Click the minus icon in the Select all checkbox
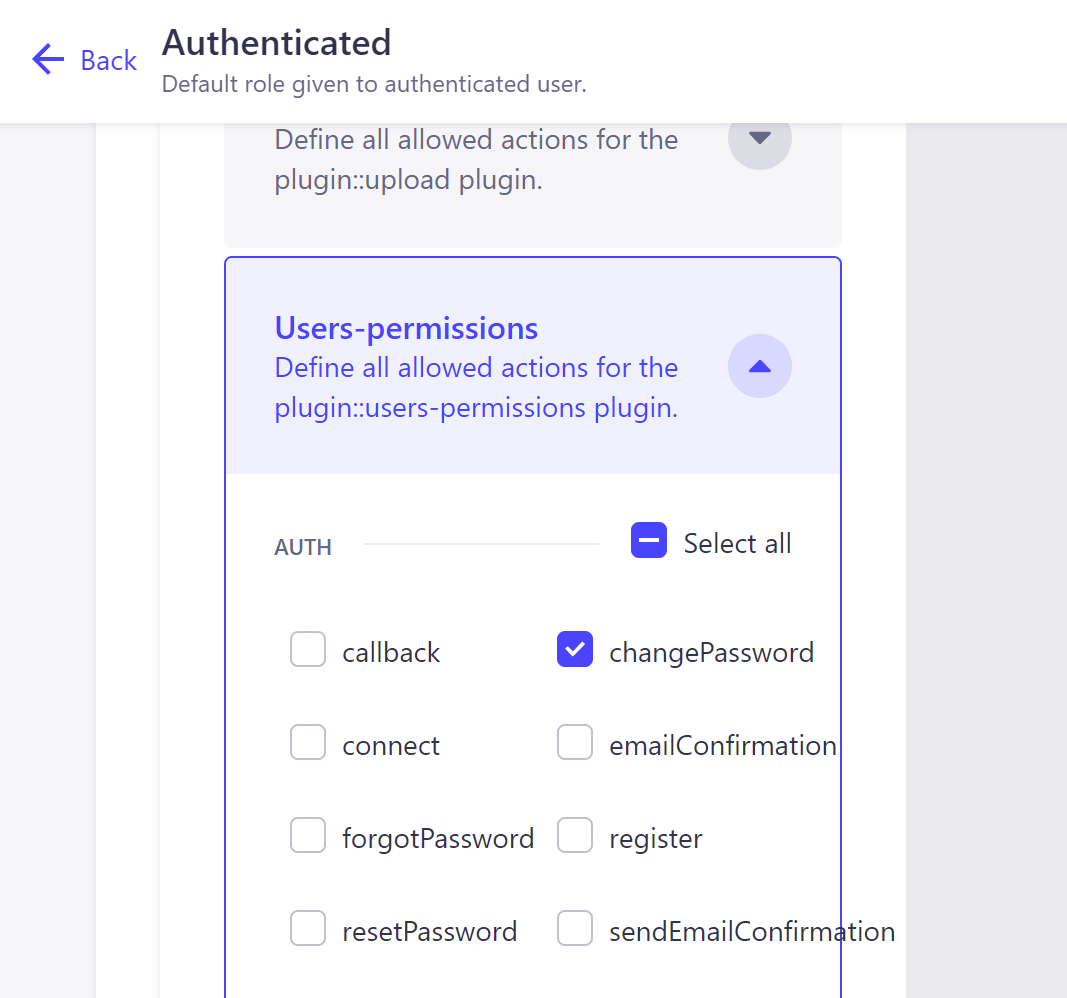The width and height of the screenshot is (1067, 998). pyautogui.click(x=648, y=540)
